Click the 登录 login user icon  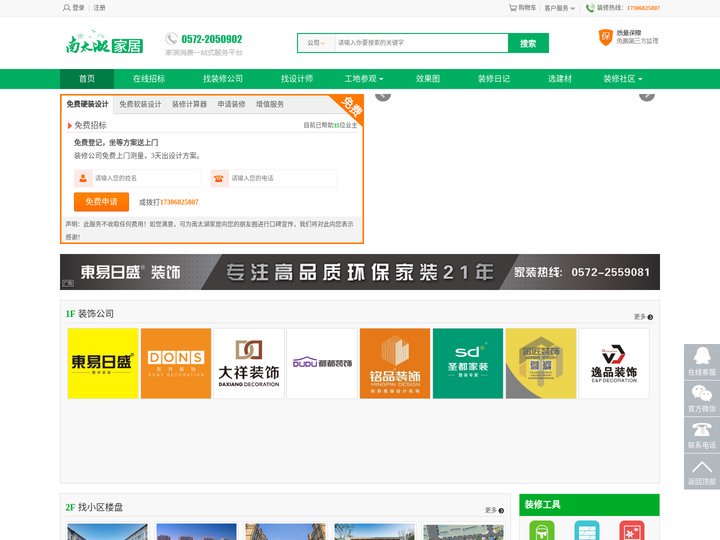coord(67,8)
